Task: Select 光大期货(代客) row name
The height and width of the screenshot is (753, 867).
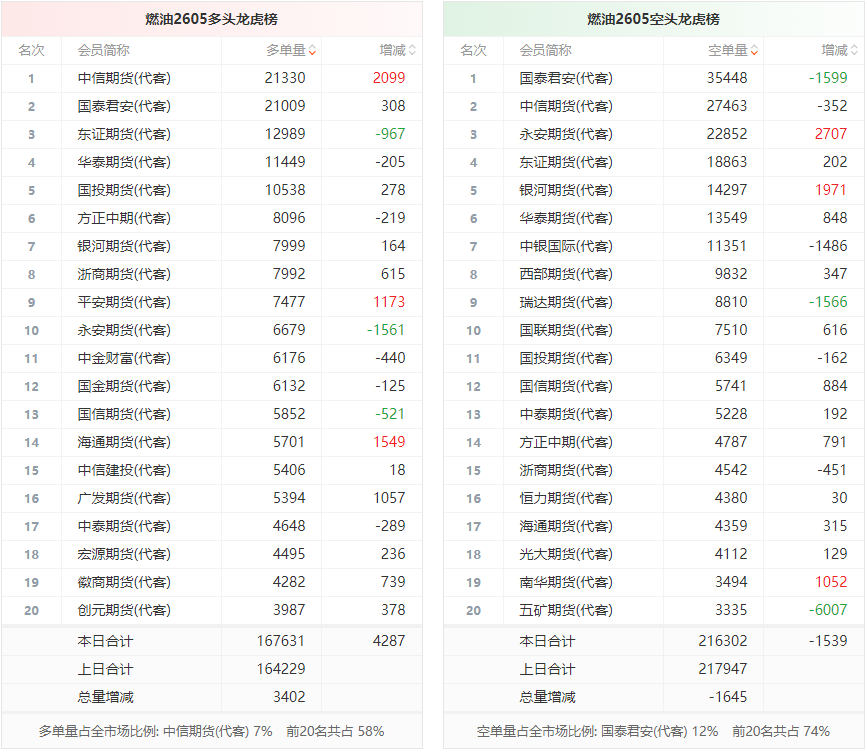Action: (566, 555)
